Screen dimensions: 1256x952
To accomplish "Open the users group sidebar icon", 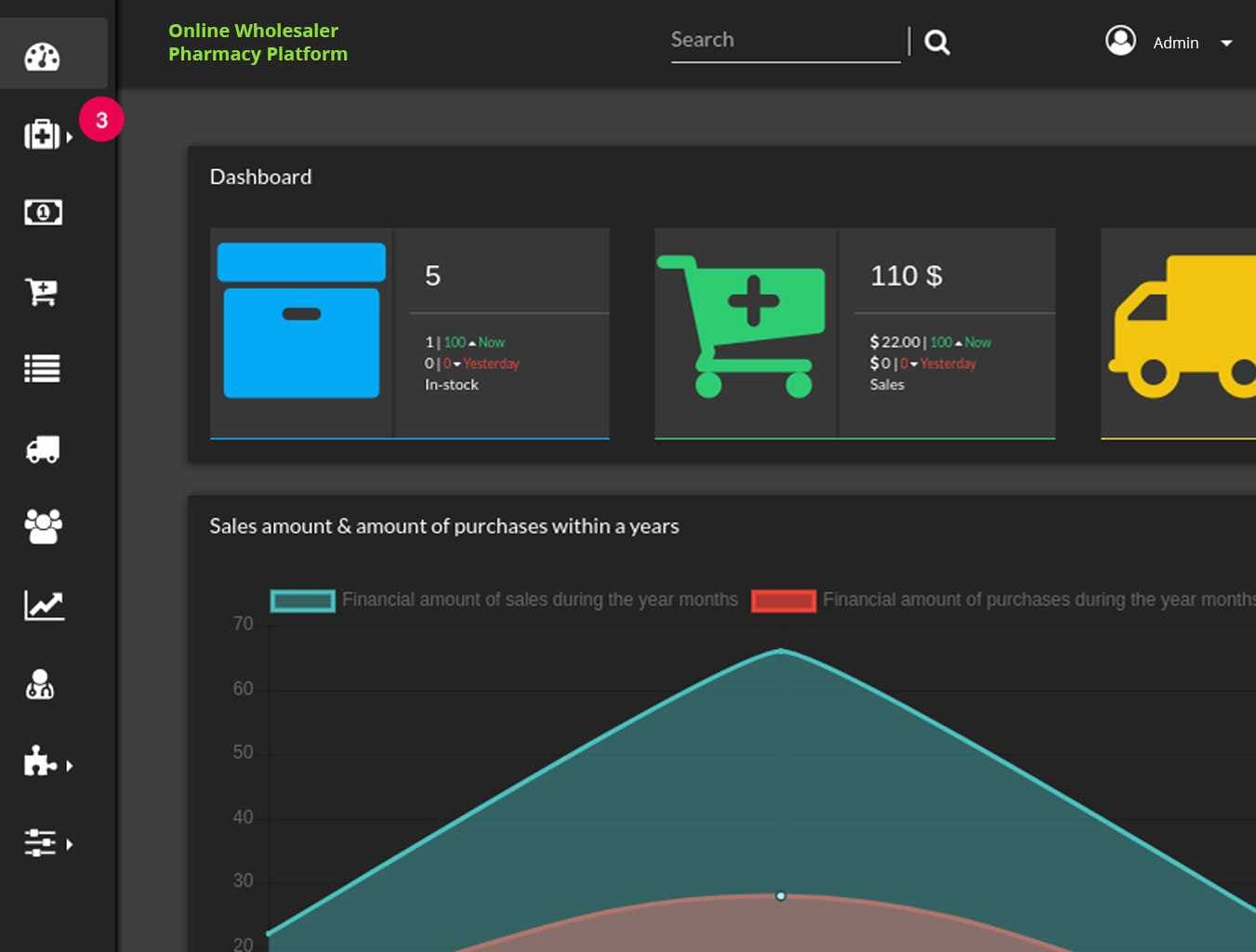I will (x=43, y=526).
